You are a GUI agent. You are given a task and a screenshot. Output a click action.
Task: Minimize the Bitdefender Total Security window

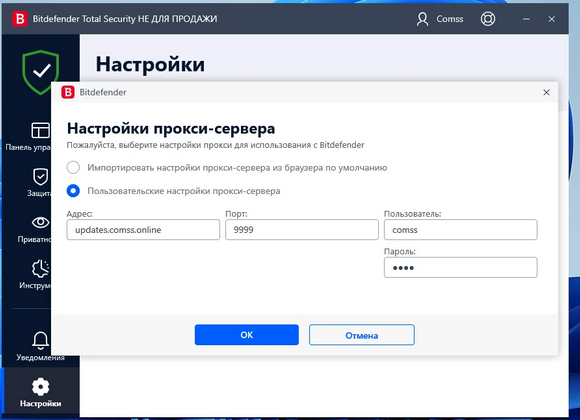tap(526, 19)
